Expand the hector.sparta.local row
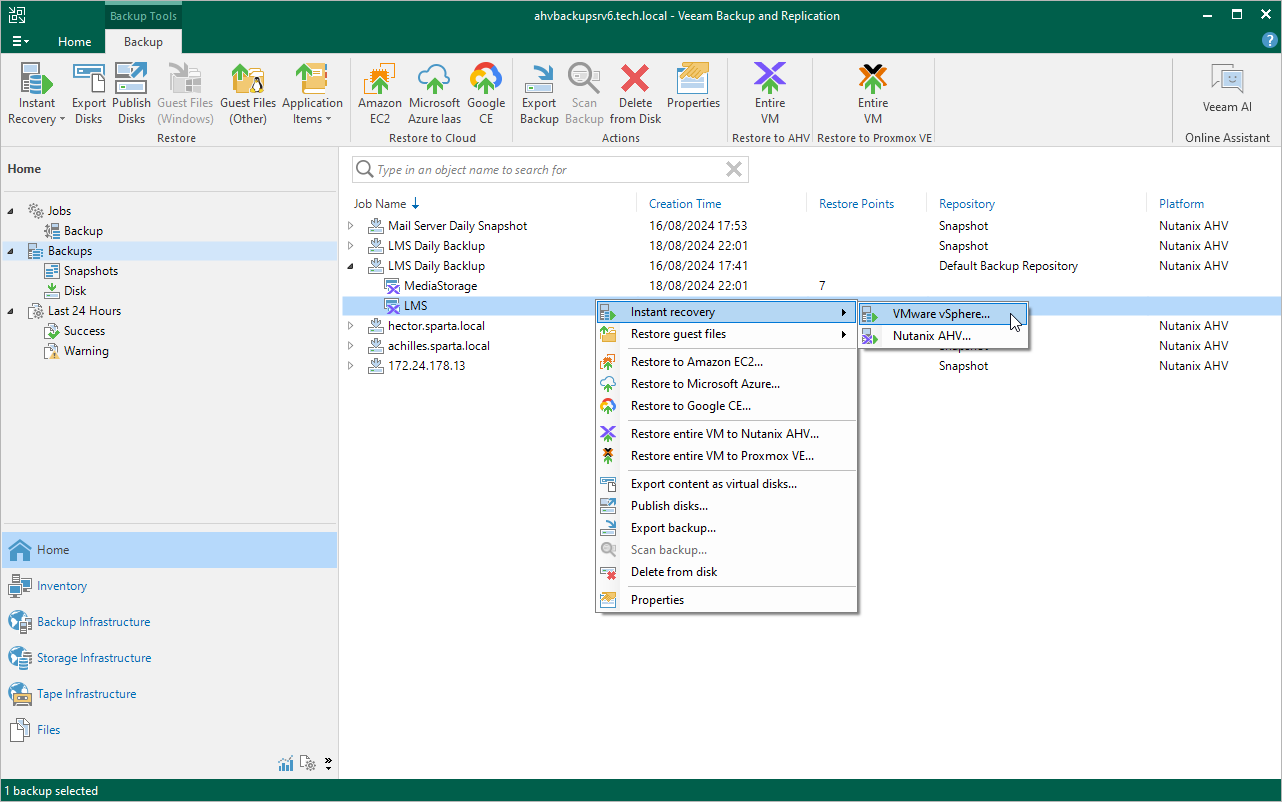 351,326
